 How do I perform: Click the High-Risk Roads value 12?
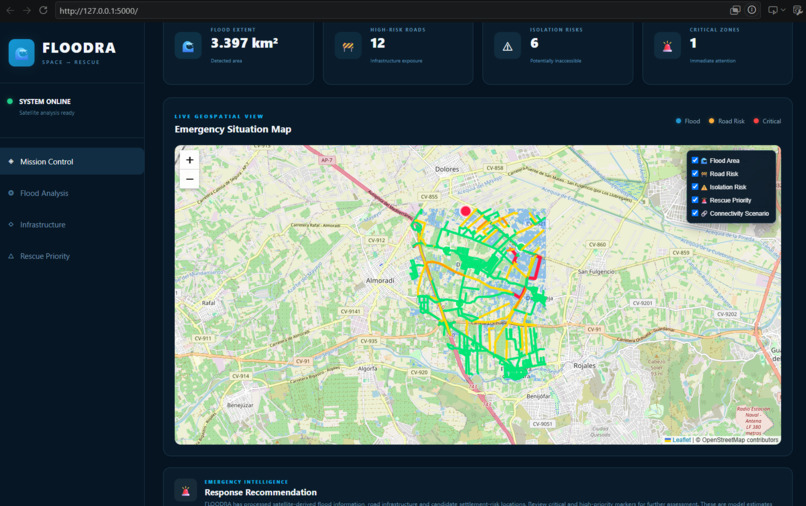[378, 43]
